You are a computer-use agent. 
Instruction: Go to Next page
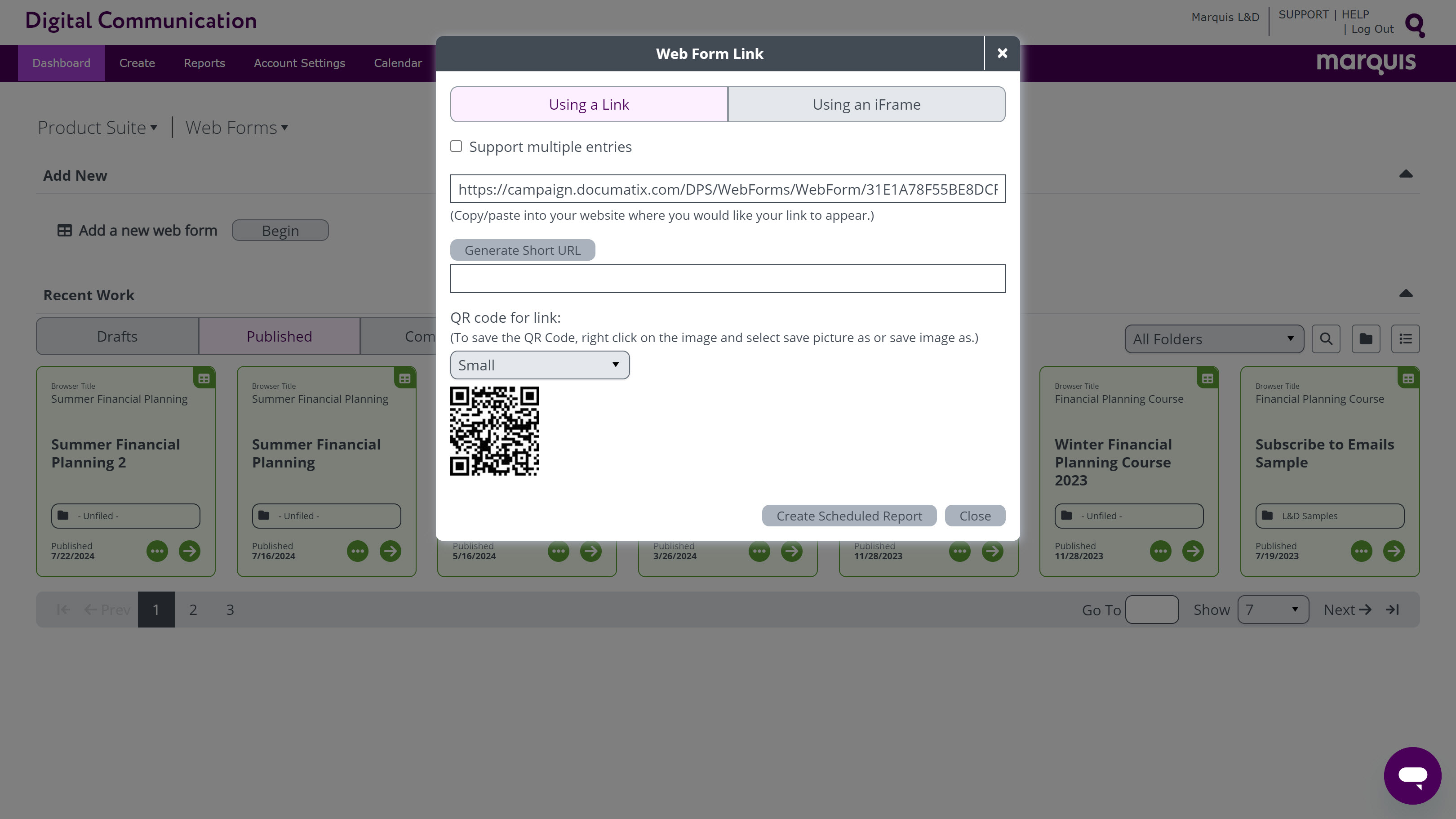click(x=1348, y=609)
